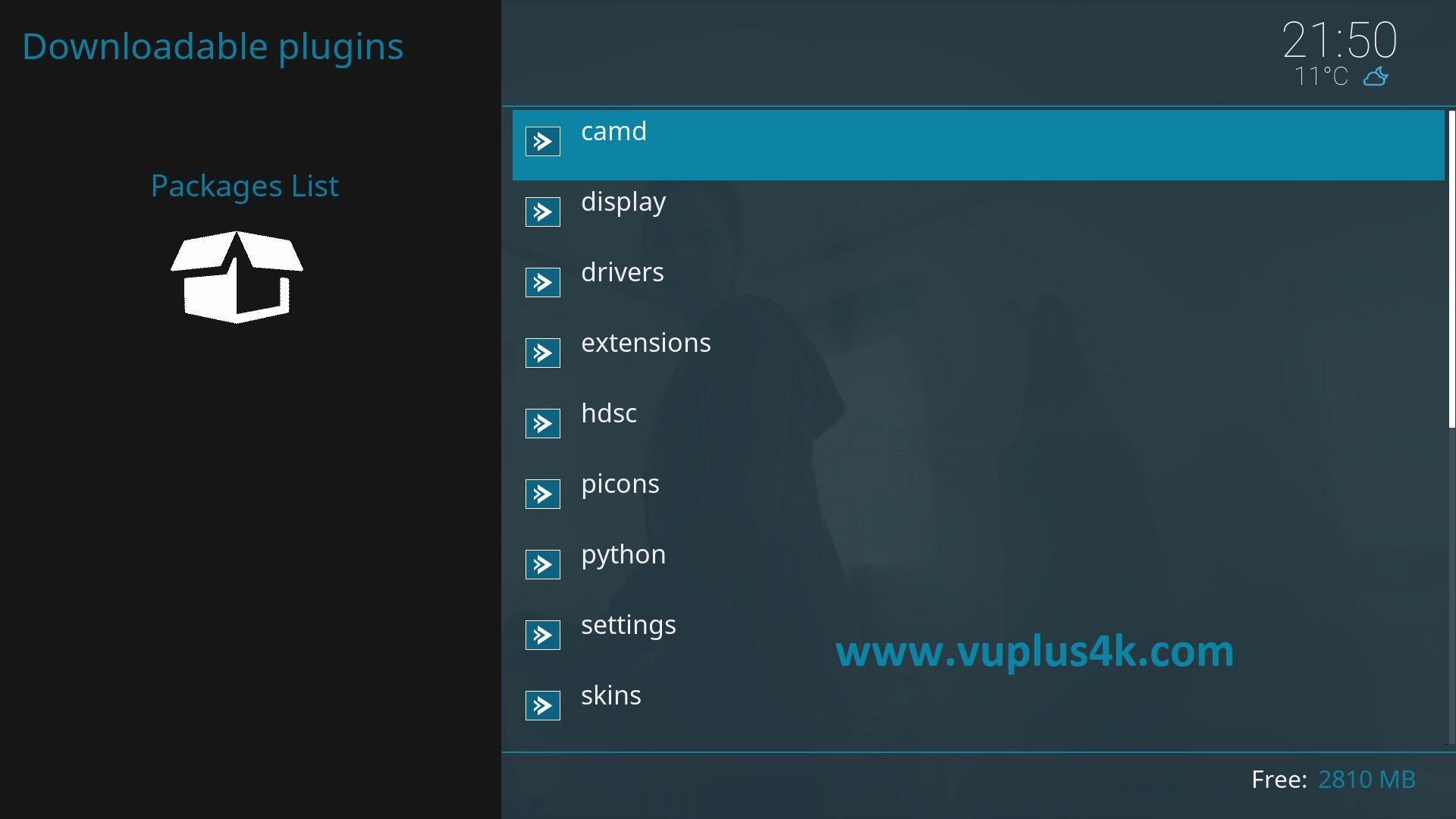Click the Downloadable plugins title
Screen dimensions: 1456x819
(x=212, y=46)
